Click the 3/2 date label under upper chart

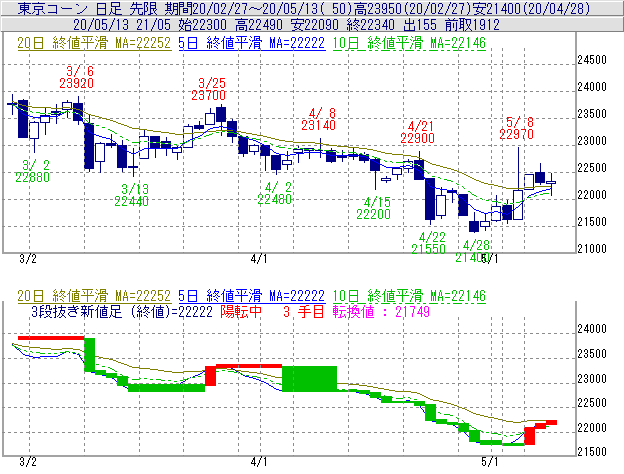click(28, 259)
